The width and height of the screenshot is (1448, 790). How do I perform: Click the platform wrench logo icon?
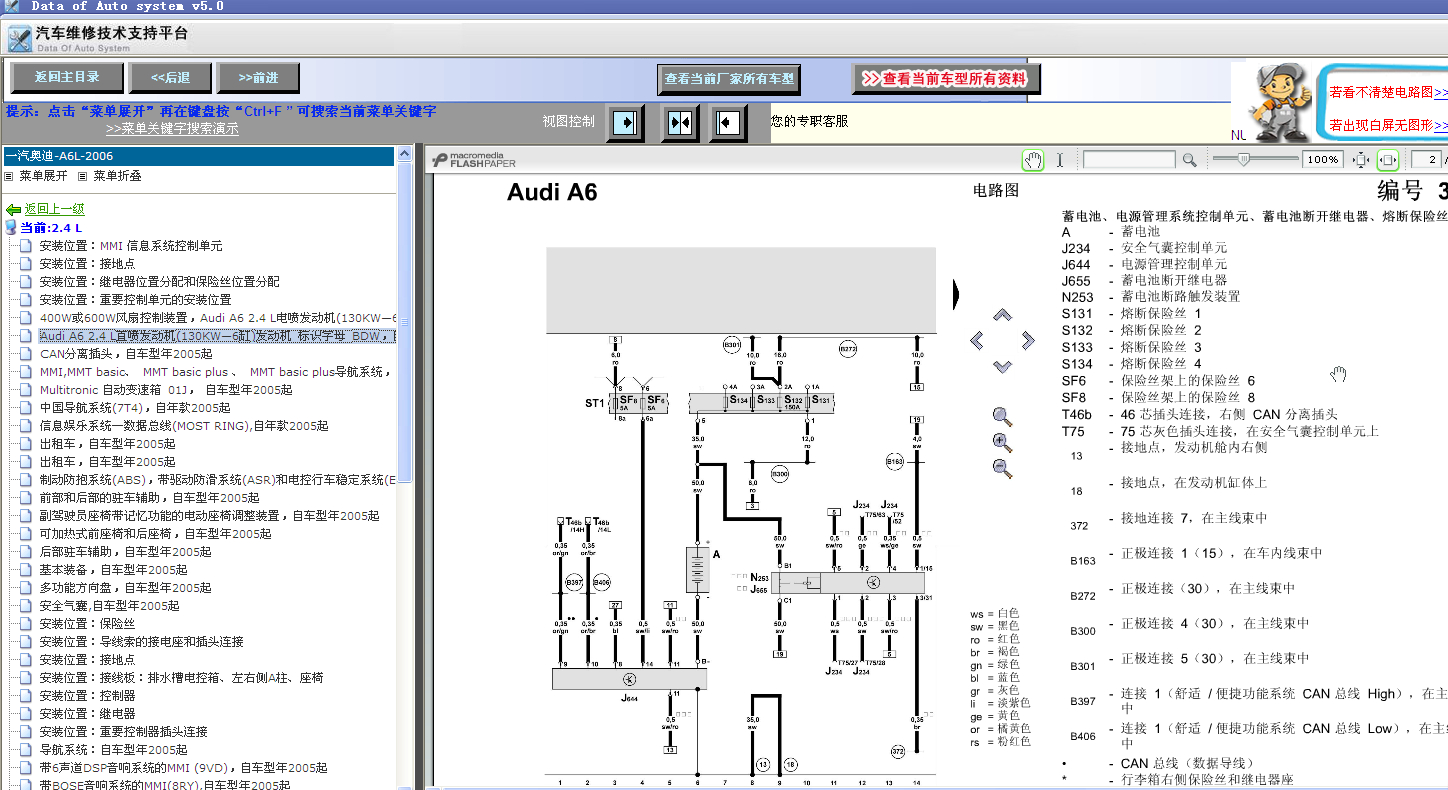coord(19,39)
